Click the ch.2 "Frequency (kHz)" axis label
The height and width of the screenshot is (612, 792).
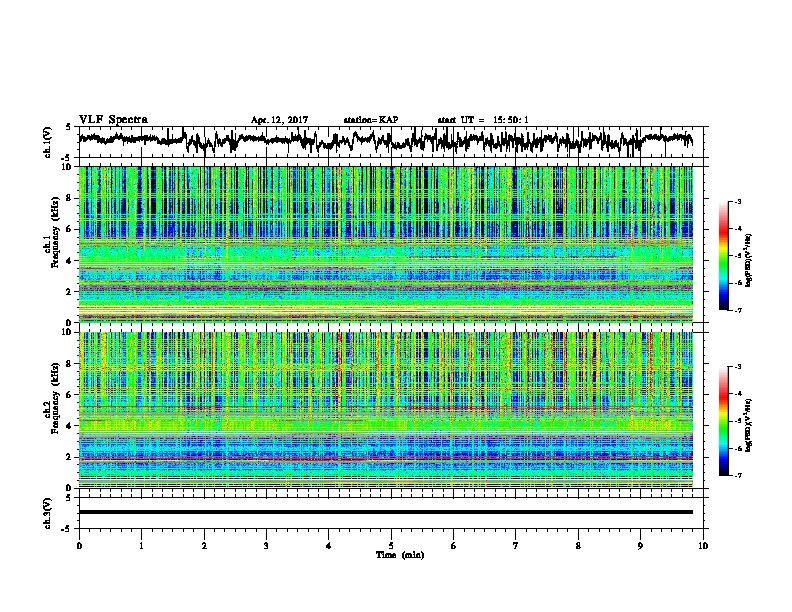pos(53,398)
